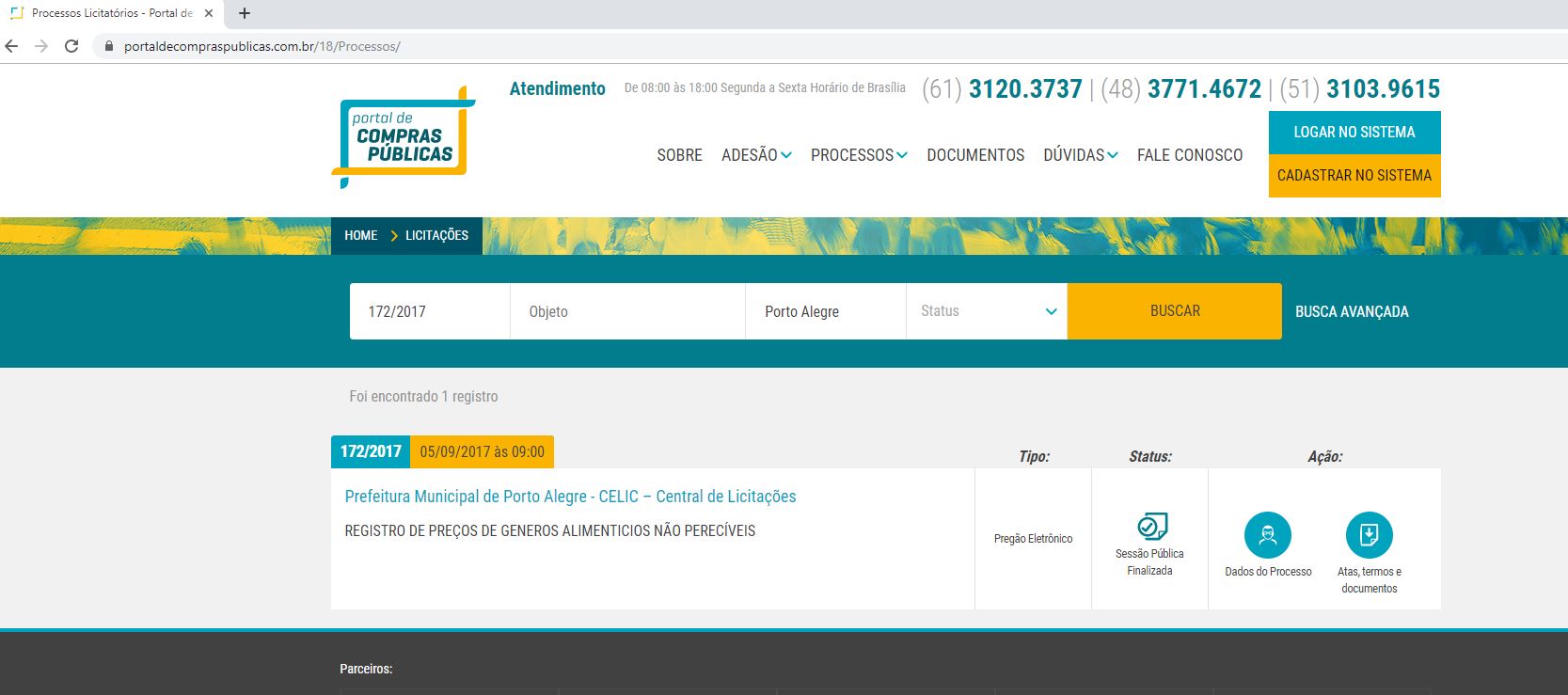Click the Buscar button
The image size is (1568, 695).
pyautogui.click(x=1174, y=311)
